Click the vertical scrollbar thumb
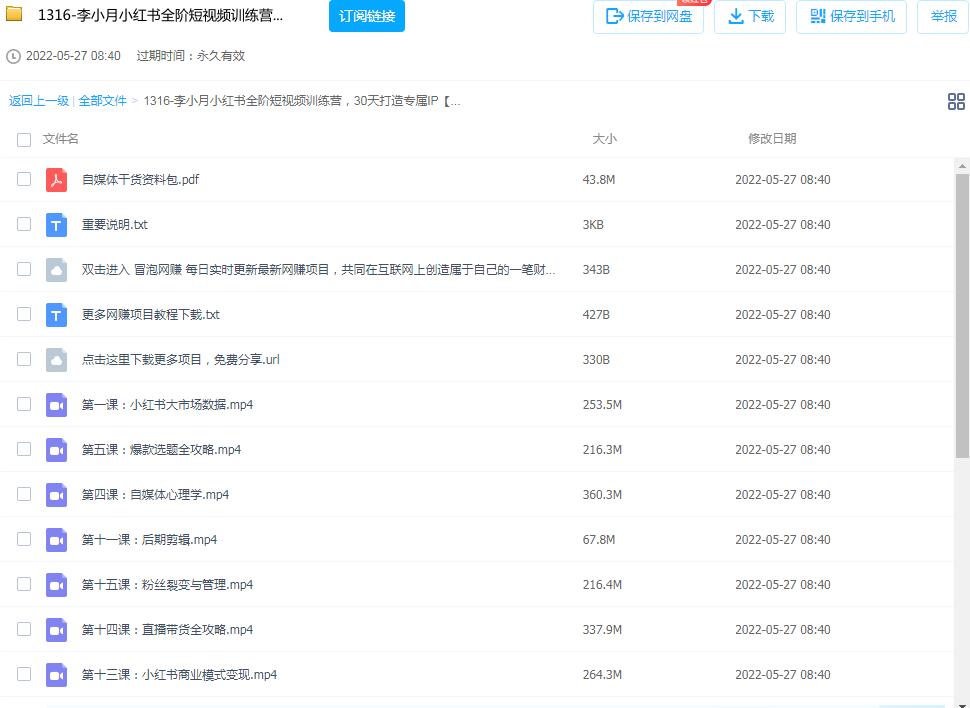The height and width of the screenshot is (708, 970). pyautogui.click(x=962, y=316)
